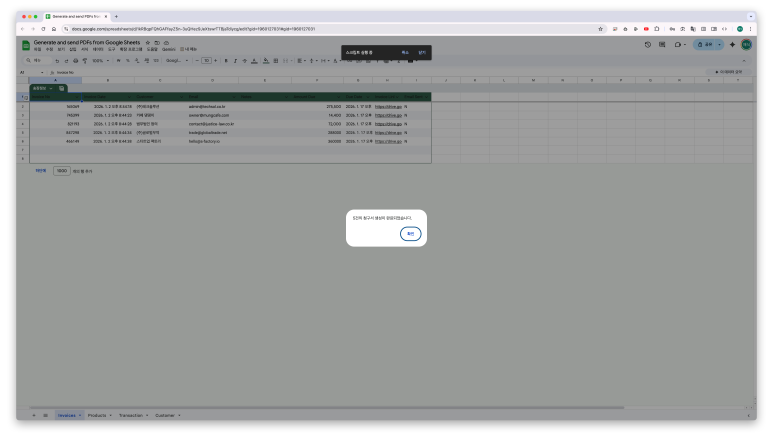Open the version history clock icon
Image resolution: width=773 pixels, height=442 pixels.
coord(647,45)
